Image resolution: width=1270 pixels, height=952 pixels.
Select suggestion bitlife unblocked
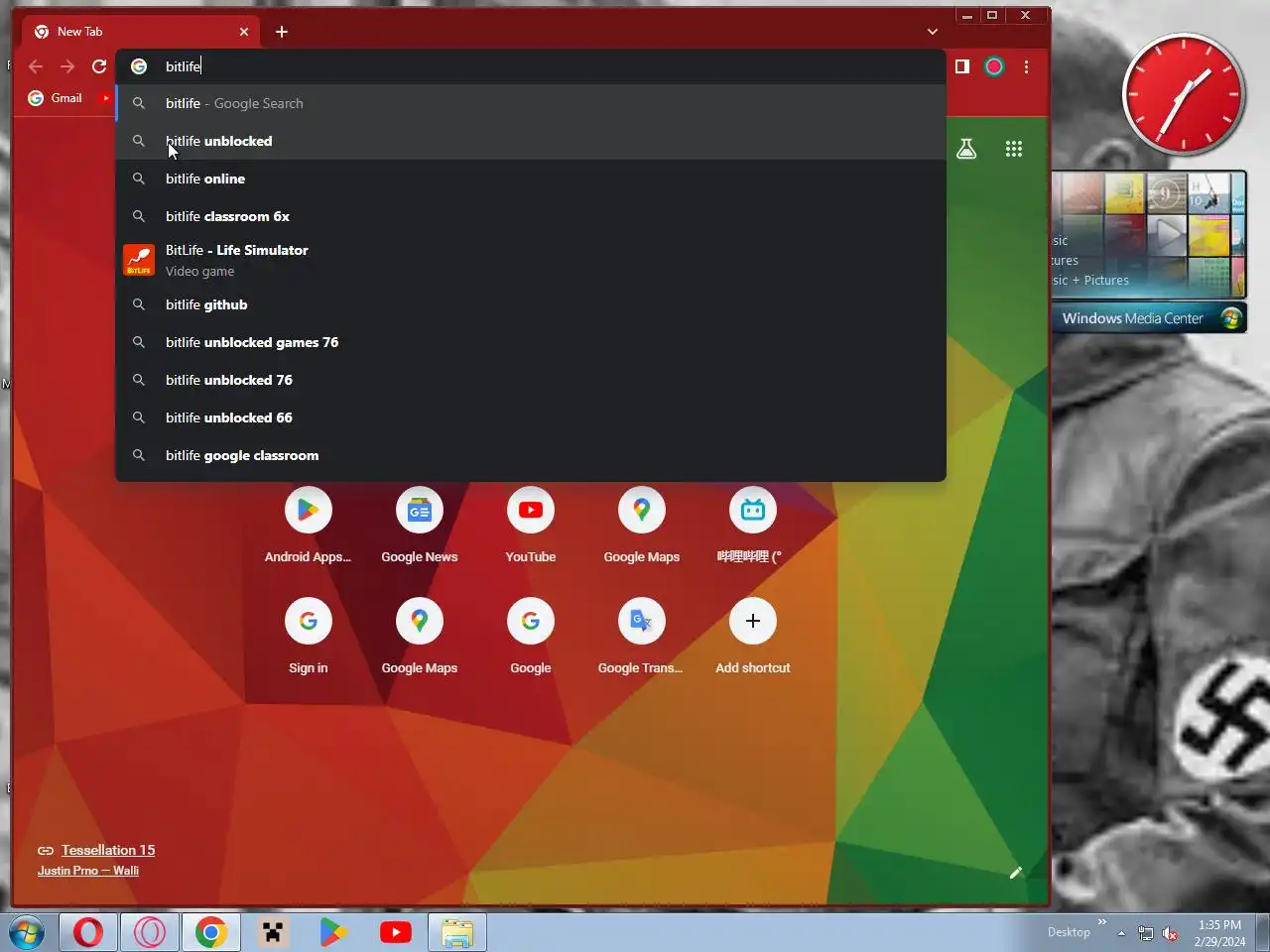531,141
